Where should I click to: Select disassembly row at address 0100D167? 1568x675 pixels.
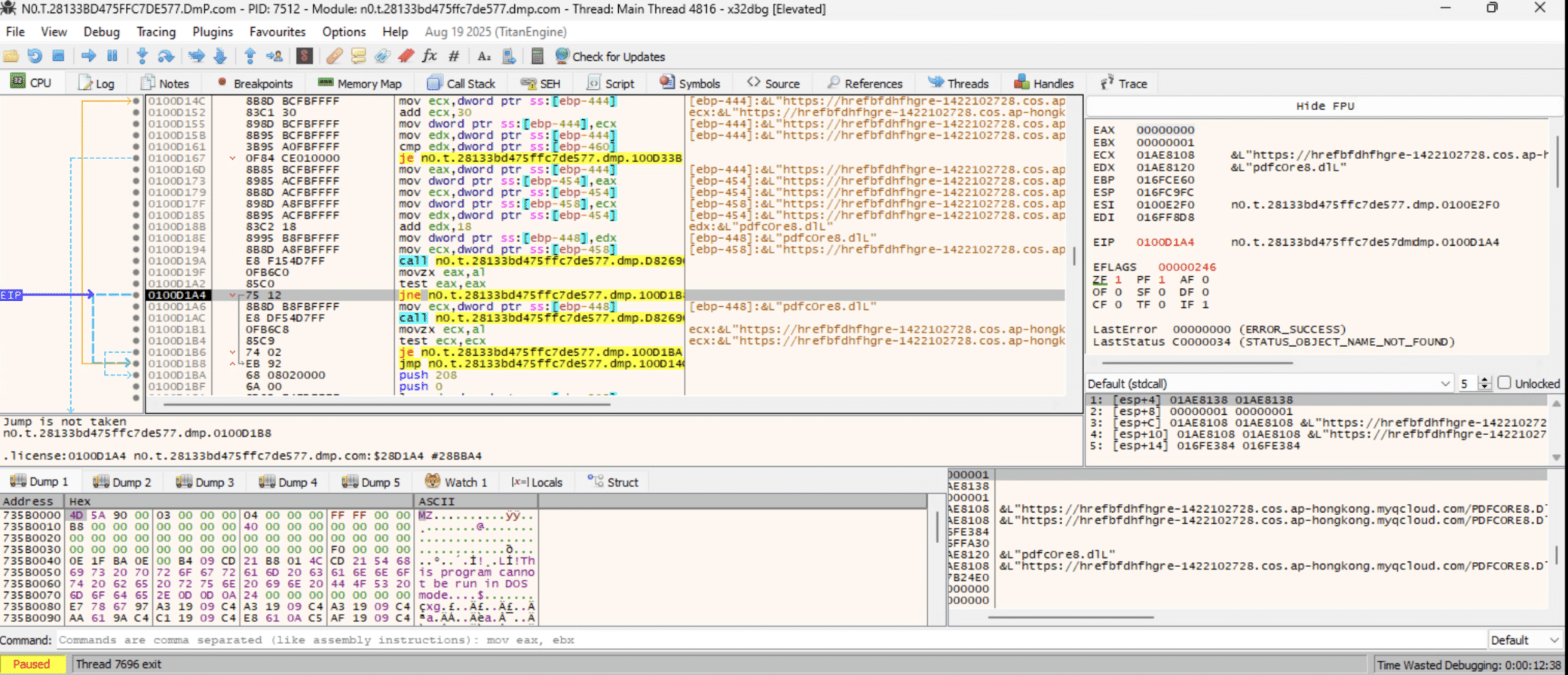pos(605,158)
